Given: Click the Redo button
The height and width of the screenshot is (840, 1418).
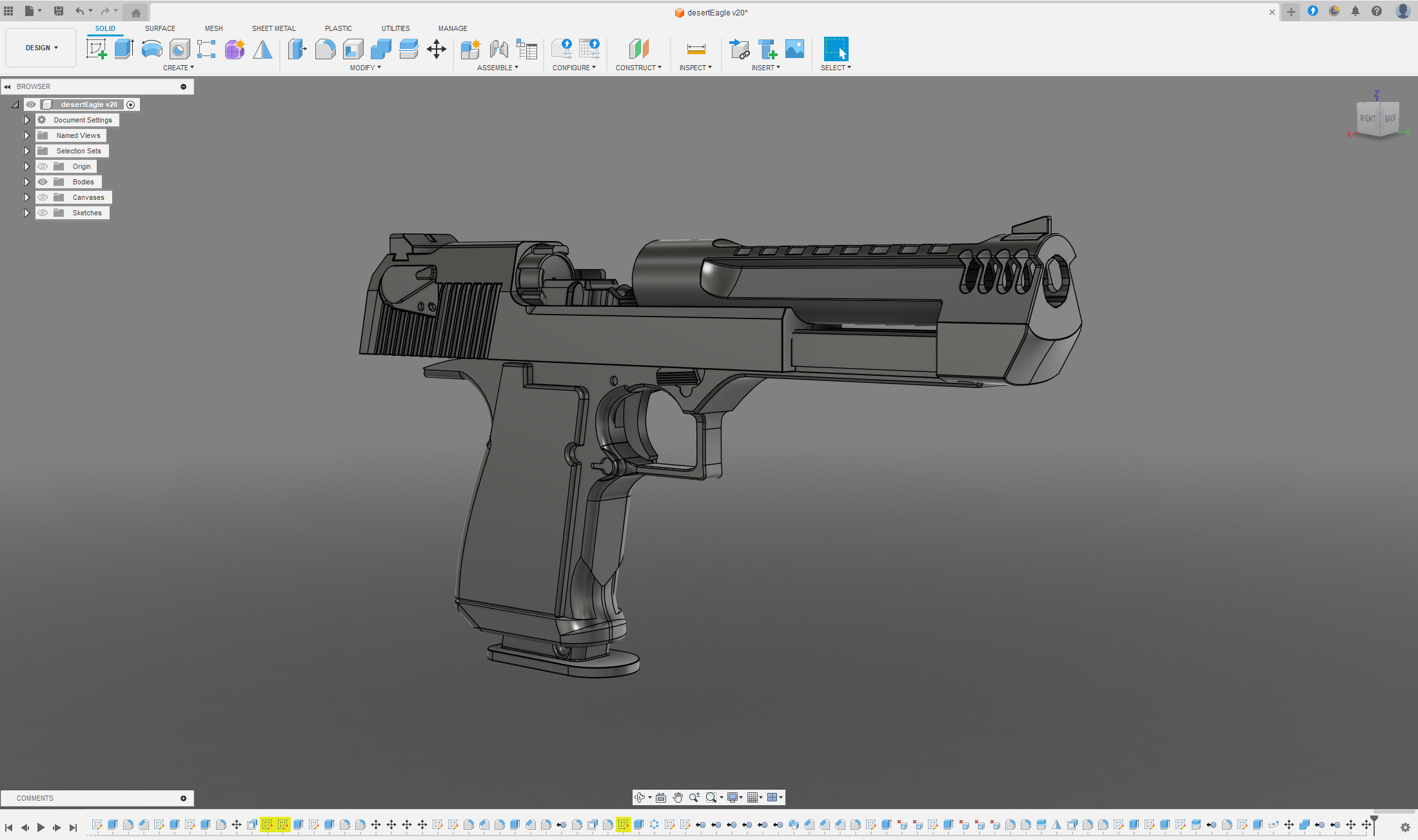Looking at the screenshot, I should (x=105, y=11).
